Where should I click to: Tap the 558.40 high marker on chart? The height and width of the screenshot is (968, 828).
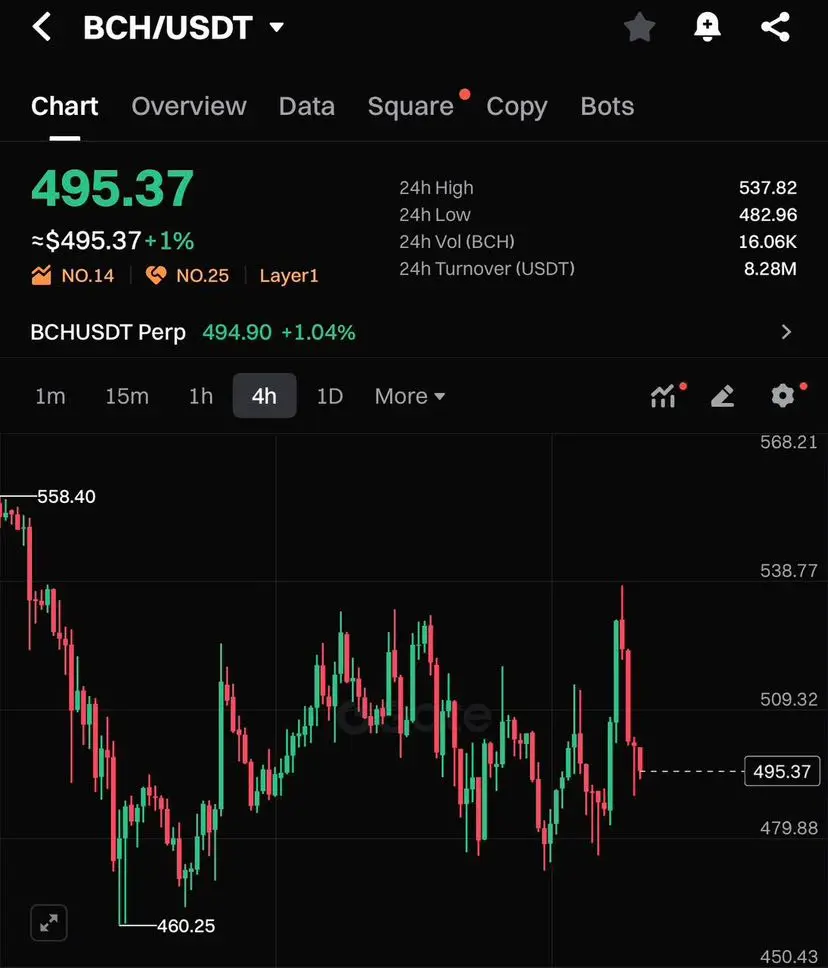click(x=66, y=496)
